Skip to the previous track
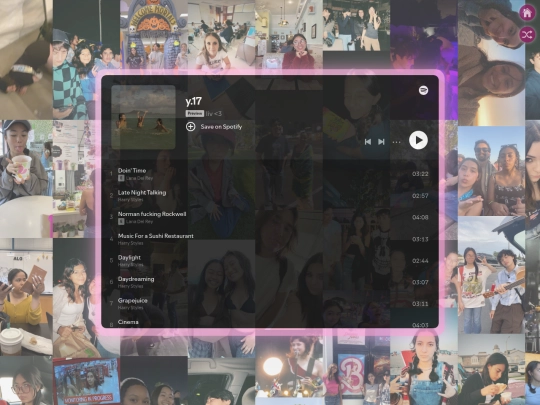Viewport: 540px width, 405px height. pos(368,142)
